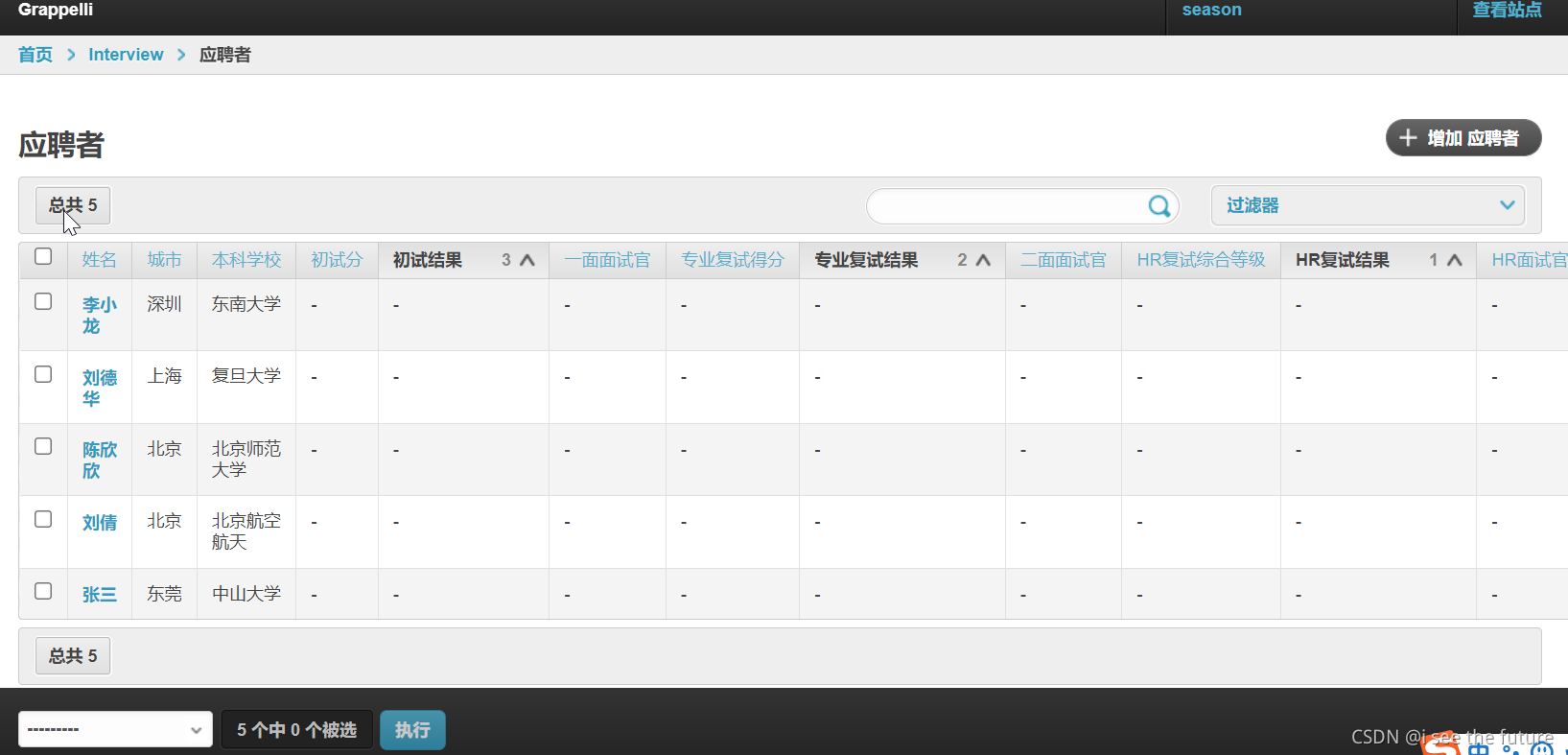1568x755 pixels.
Task: Click the 5 个中 0 个被选 counter
Action: (296, 730)
